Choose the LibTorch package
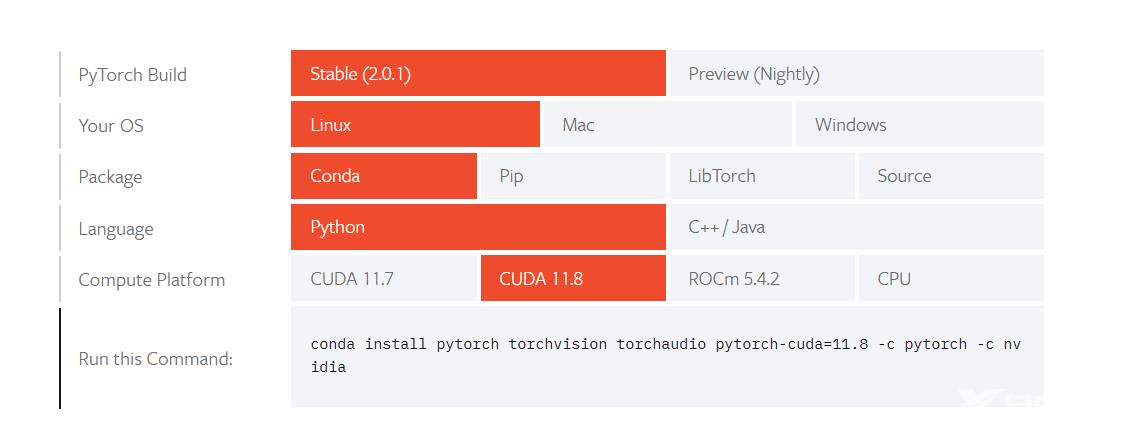Screen dimensions: 1139x446 coord(762,176)
